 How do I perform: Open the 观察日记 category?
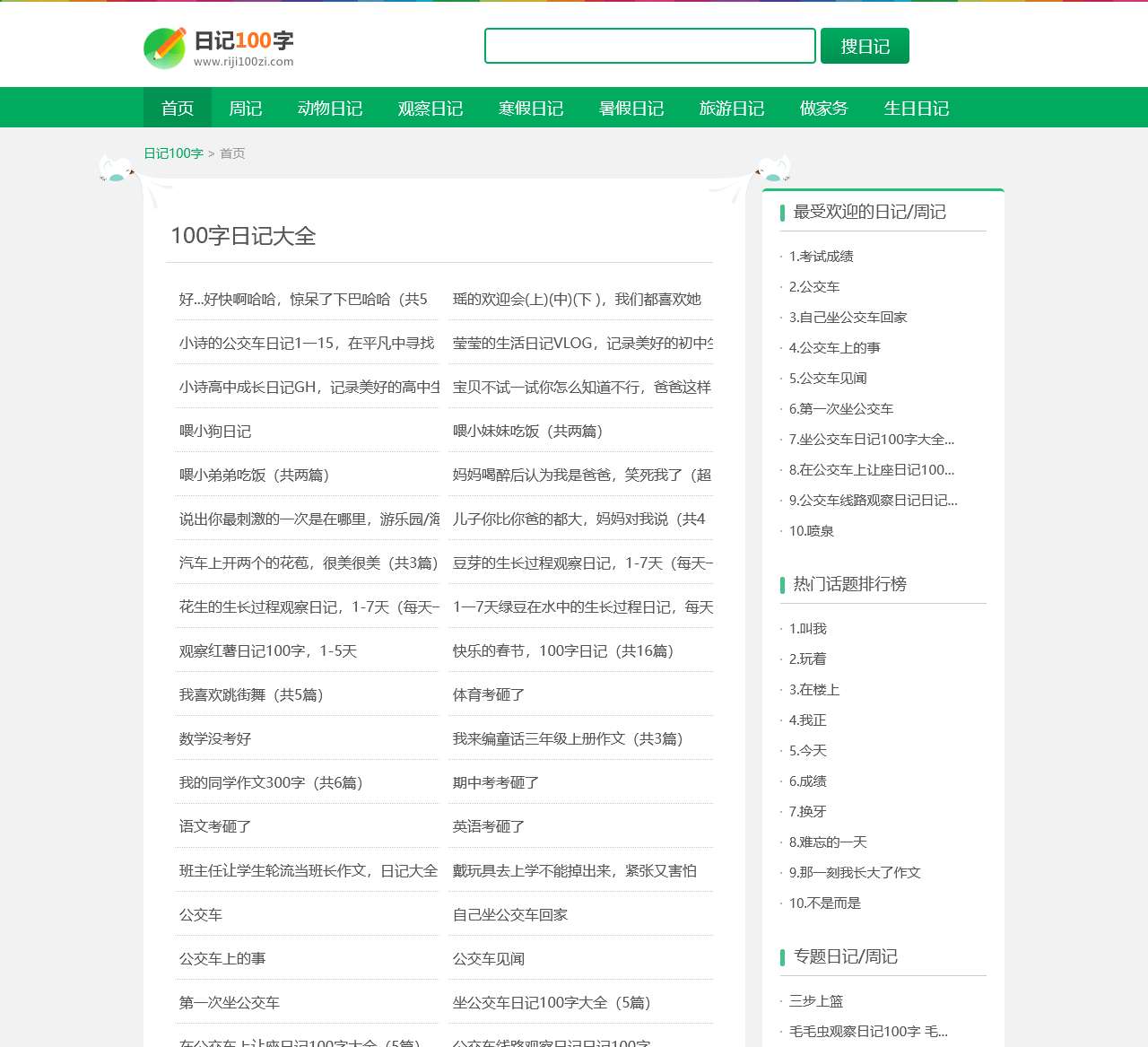click(429, 108)
